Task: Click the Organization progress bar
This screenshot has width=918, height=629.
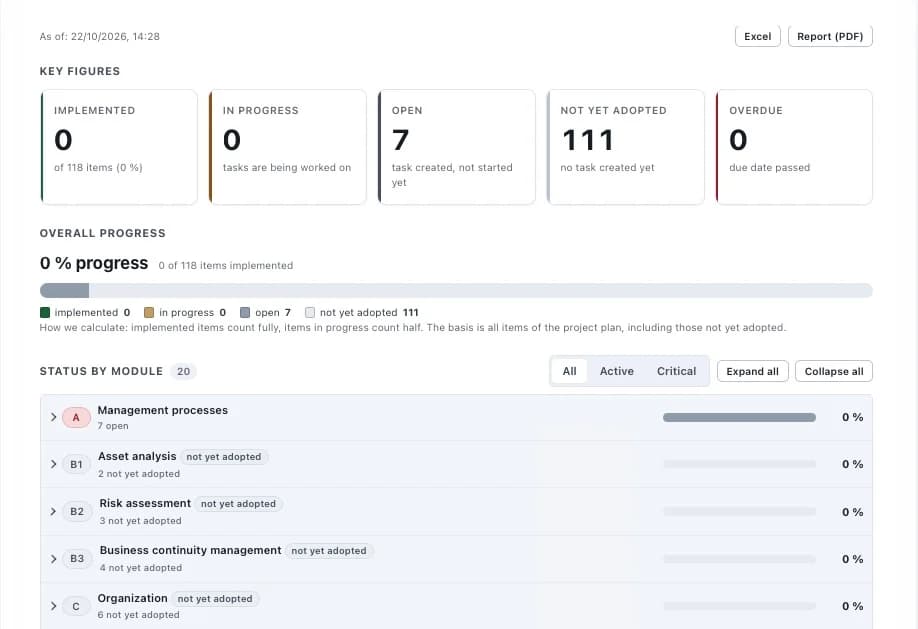Action: click(739, 606)
